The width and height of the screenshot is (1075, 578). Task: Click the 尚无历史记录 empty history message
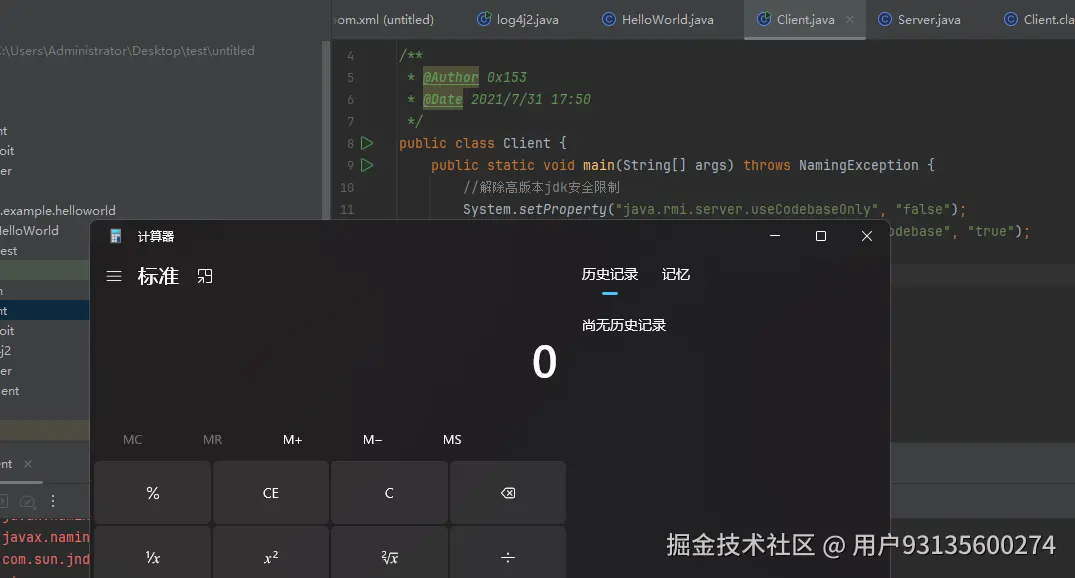(x=624, y=325)
